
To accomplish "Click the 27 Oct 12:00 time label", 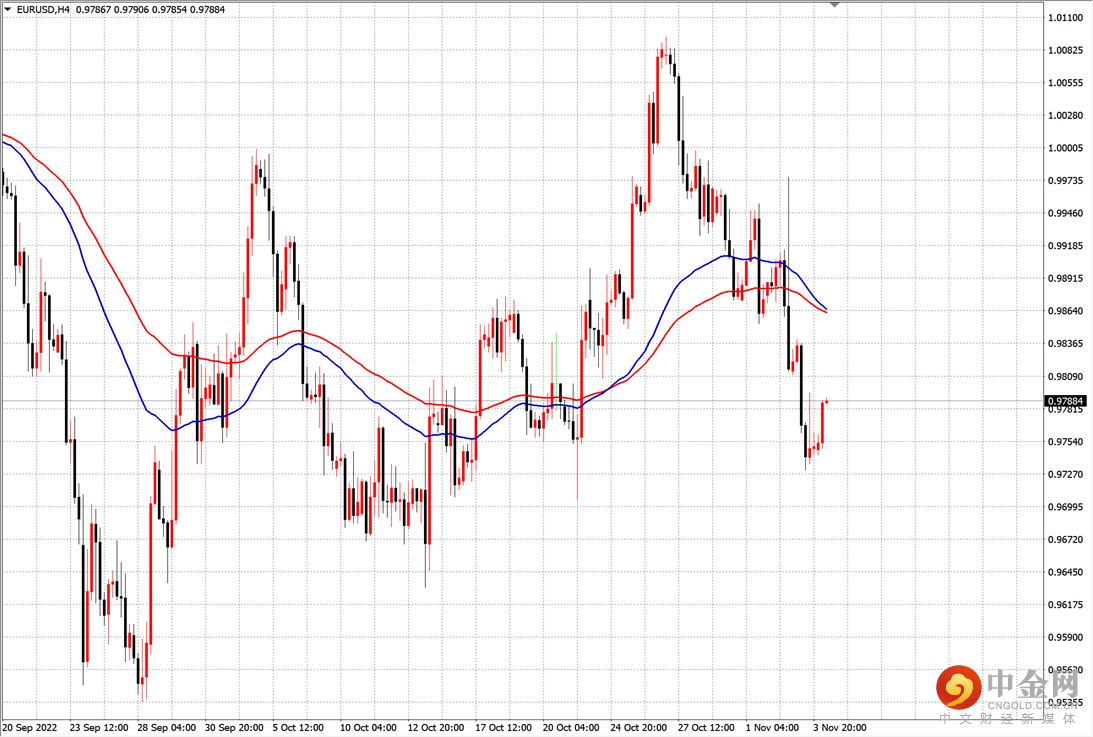I will (706, 728).
